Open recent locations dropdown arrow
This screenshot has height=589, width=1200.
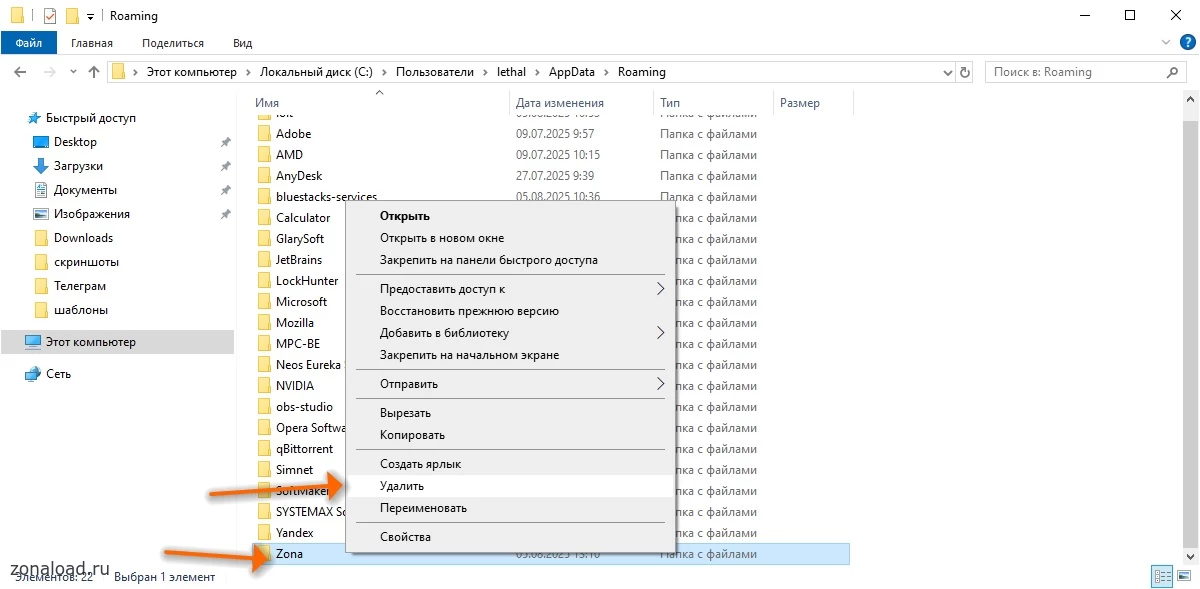73,72
